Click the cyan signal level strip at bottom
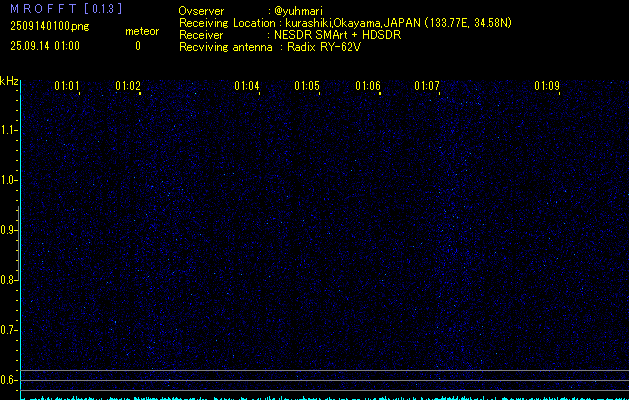Viewport: 629px width, 400px height. (325, 398)
